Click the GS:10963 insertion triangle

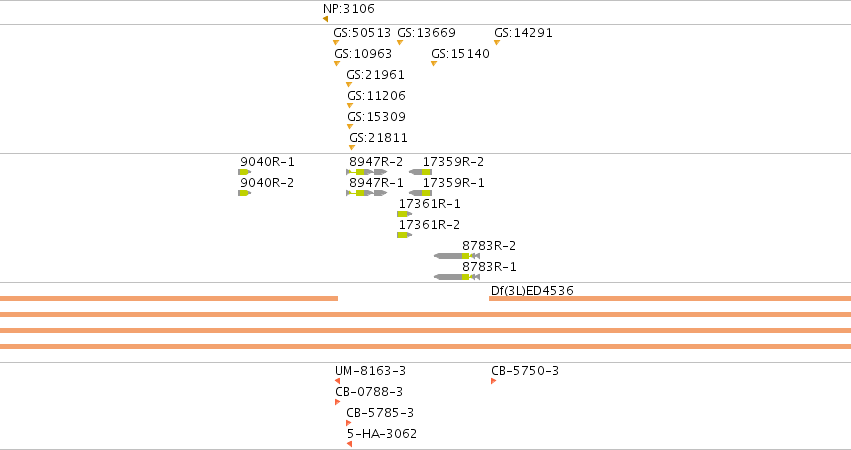337,64
